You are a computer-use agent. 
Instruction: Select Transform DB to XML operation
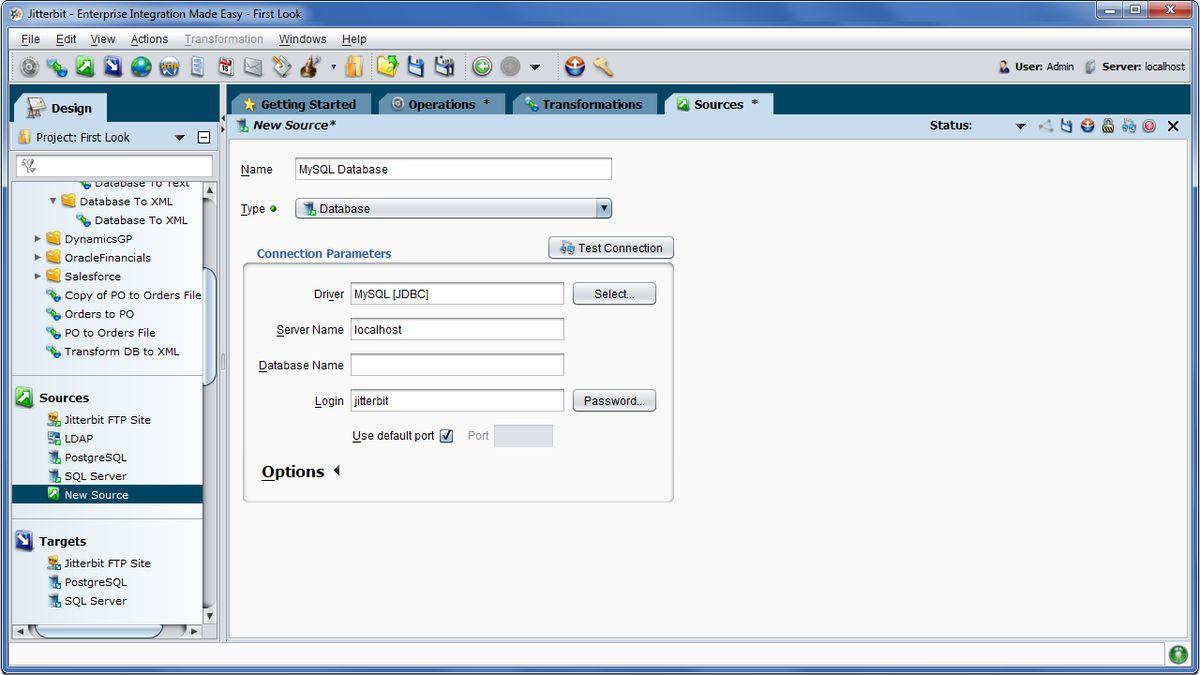point(122,351)
